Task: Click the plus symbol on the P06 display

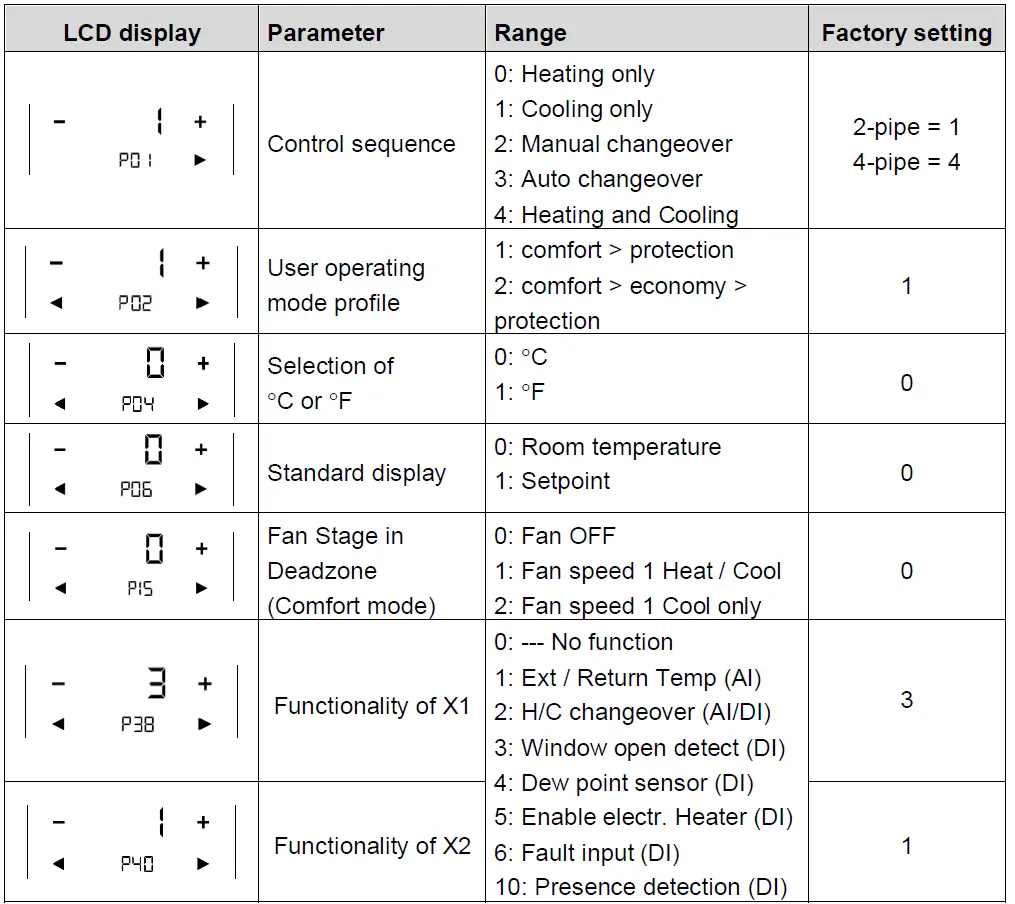Action: tap(201, 450)
